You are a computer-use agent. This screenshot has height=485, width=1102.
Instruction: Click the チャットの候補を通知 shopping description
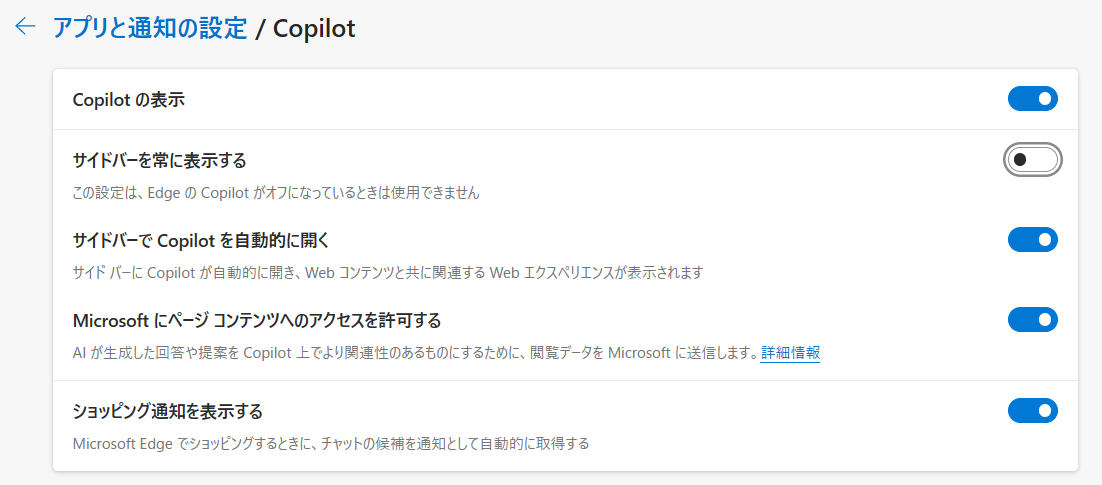click(x=331, y=444)
